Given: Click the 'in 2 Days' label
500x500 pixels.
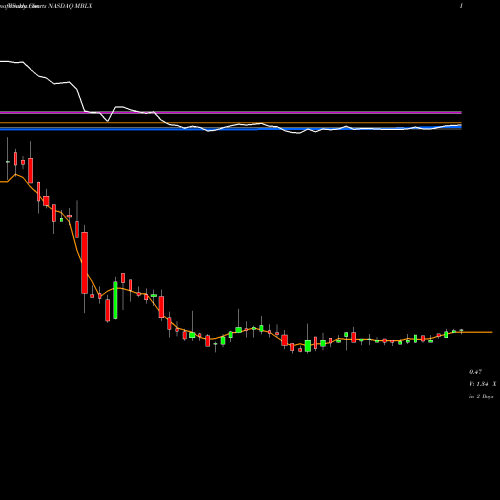Looking at the screenshot, I should (481, 396).
